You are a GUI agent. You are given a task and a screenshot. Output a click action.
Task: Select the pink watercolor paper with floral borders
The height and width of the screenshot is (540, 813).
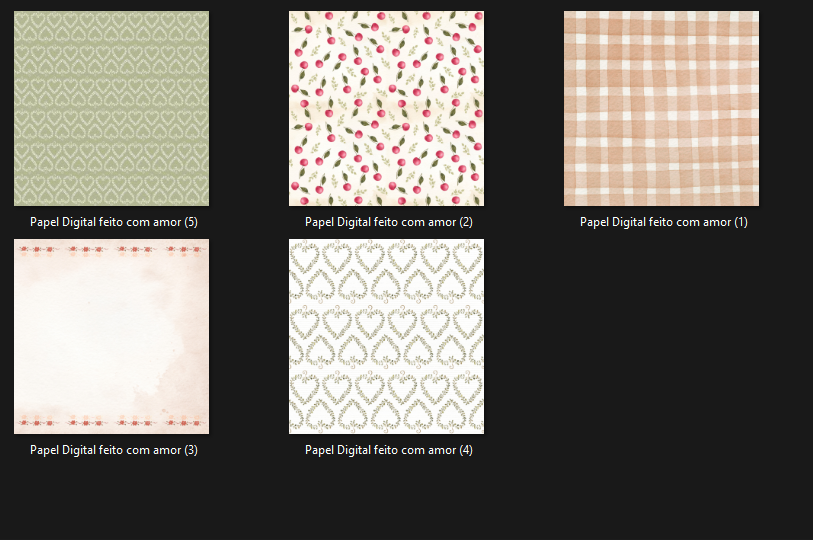coord(111,336)
